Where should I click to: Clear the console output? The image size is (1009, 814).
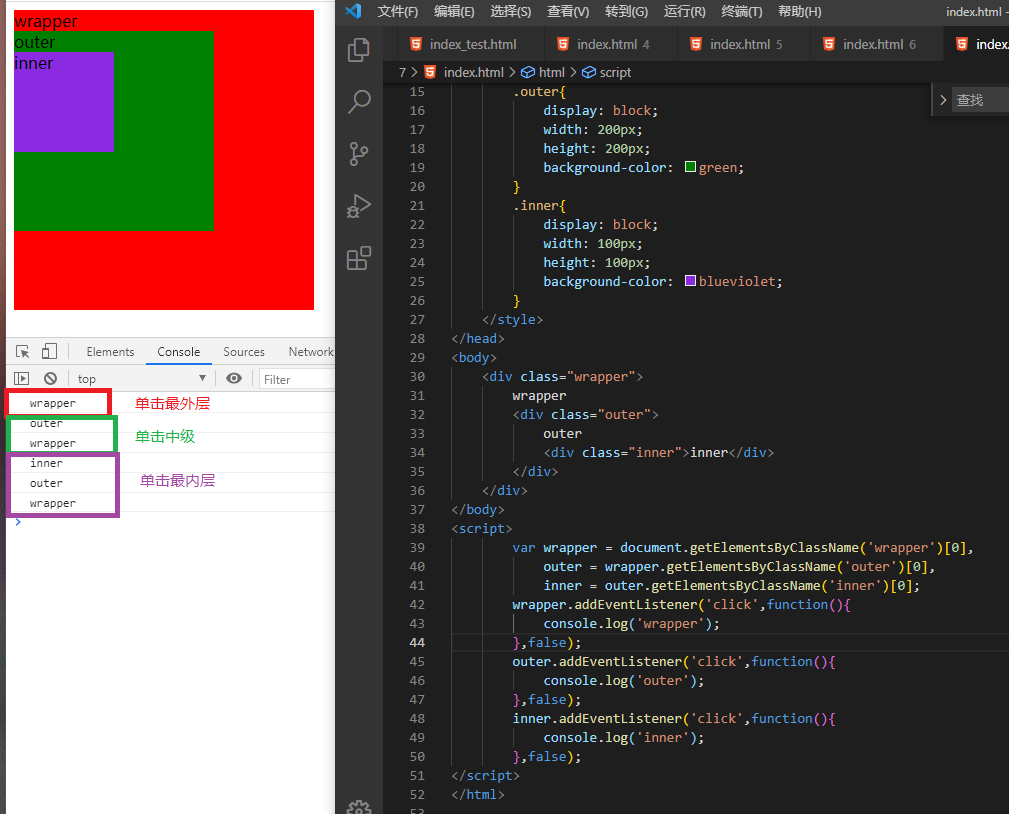(50, 378)
